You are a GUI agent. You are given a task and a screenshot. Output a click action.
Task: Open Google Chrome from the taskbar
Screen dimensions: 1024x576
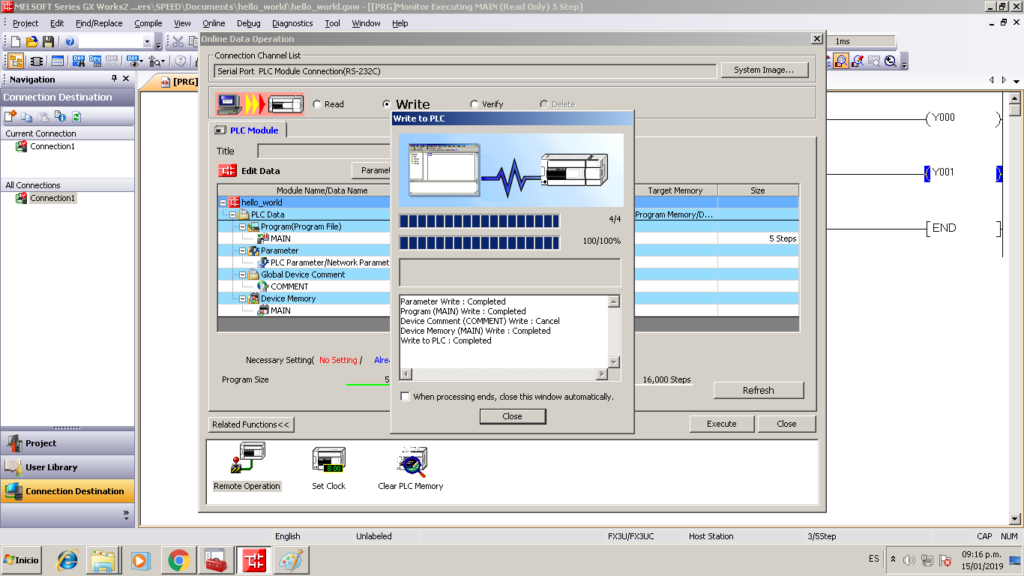(x=178, y=560)
